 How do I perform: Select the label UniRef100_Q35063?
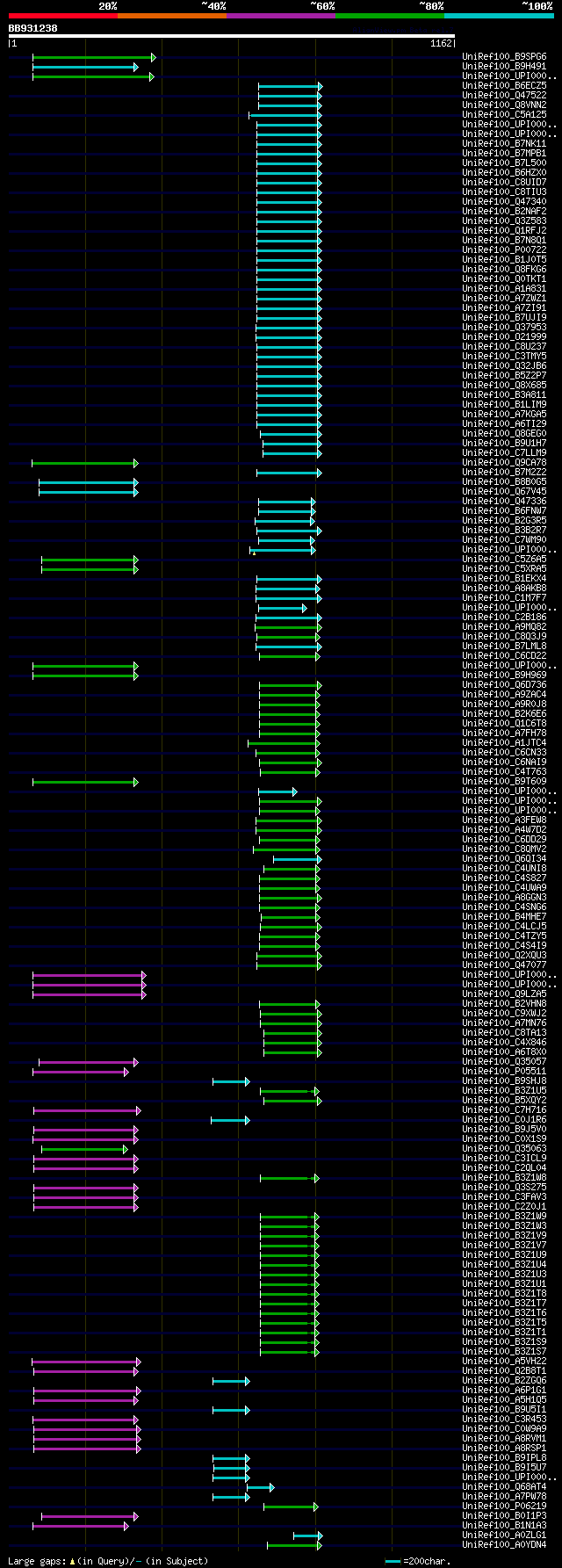[504, 1149]
